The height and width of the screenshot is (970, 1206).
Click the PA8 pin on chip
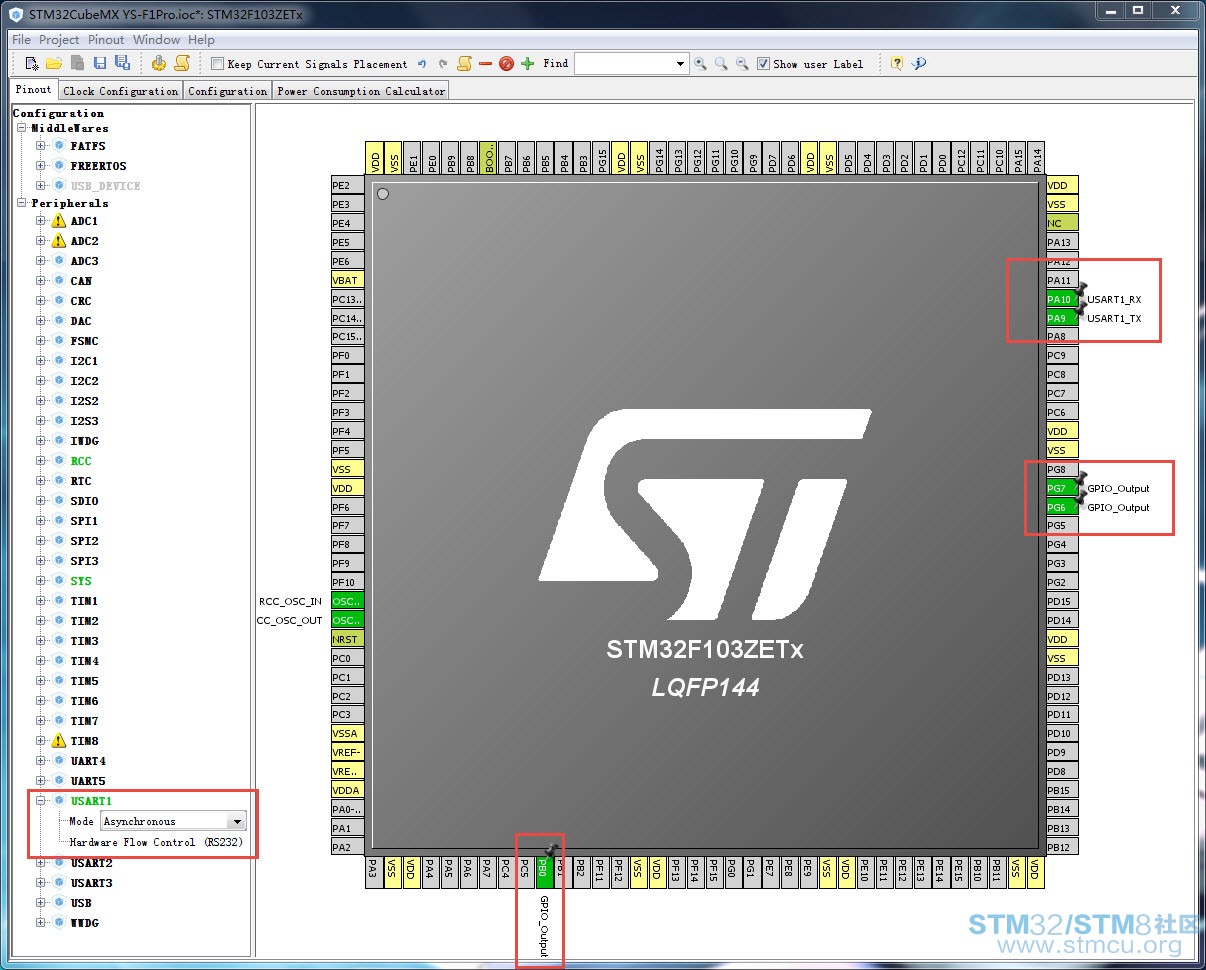click(x=1062, y=337)
